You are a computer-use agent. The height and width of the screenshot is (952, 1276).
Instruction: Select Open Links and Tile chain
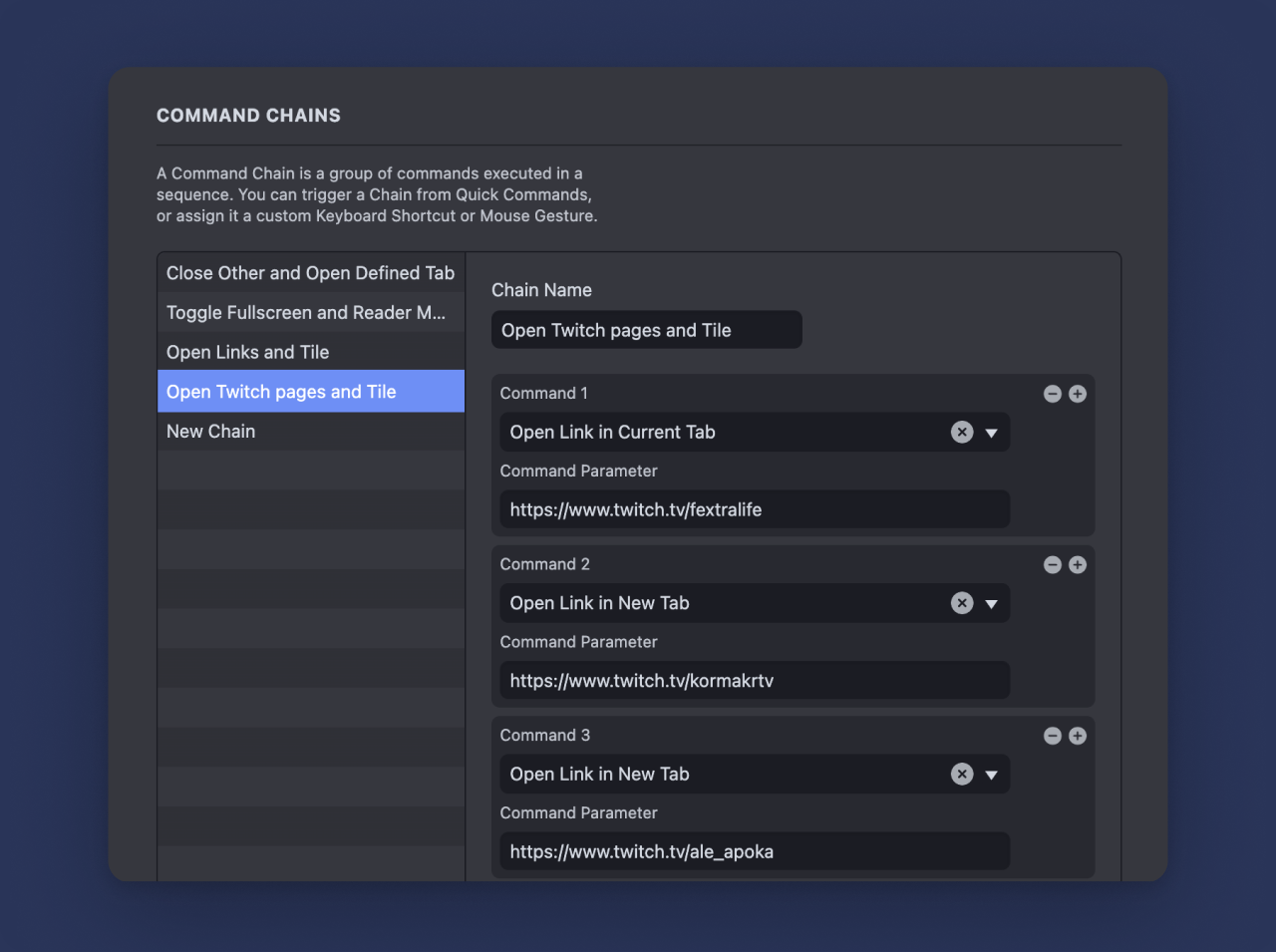(x=311, y=352)
